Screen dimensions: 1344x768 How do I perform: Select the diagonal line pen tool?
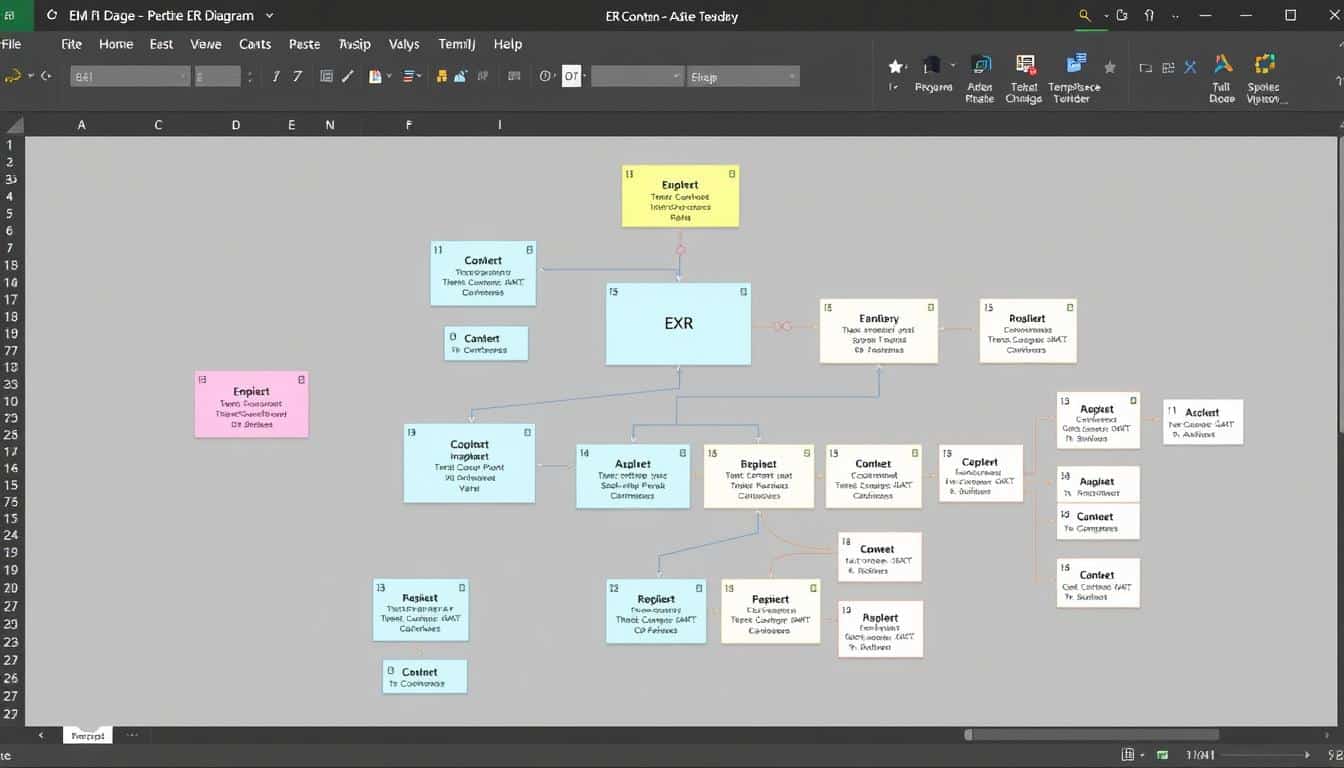[348, 76]
